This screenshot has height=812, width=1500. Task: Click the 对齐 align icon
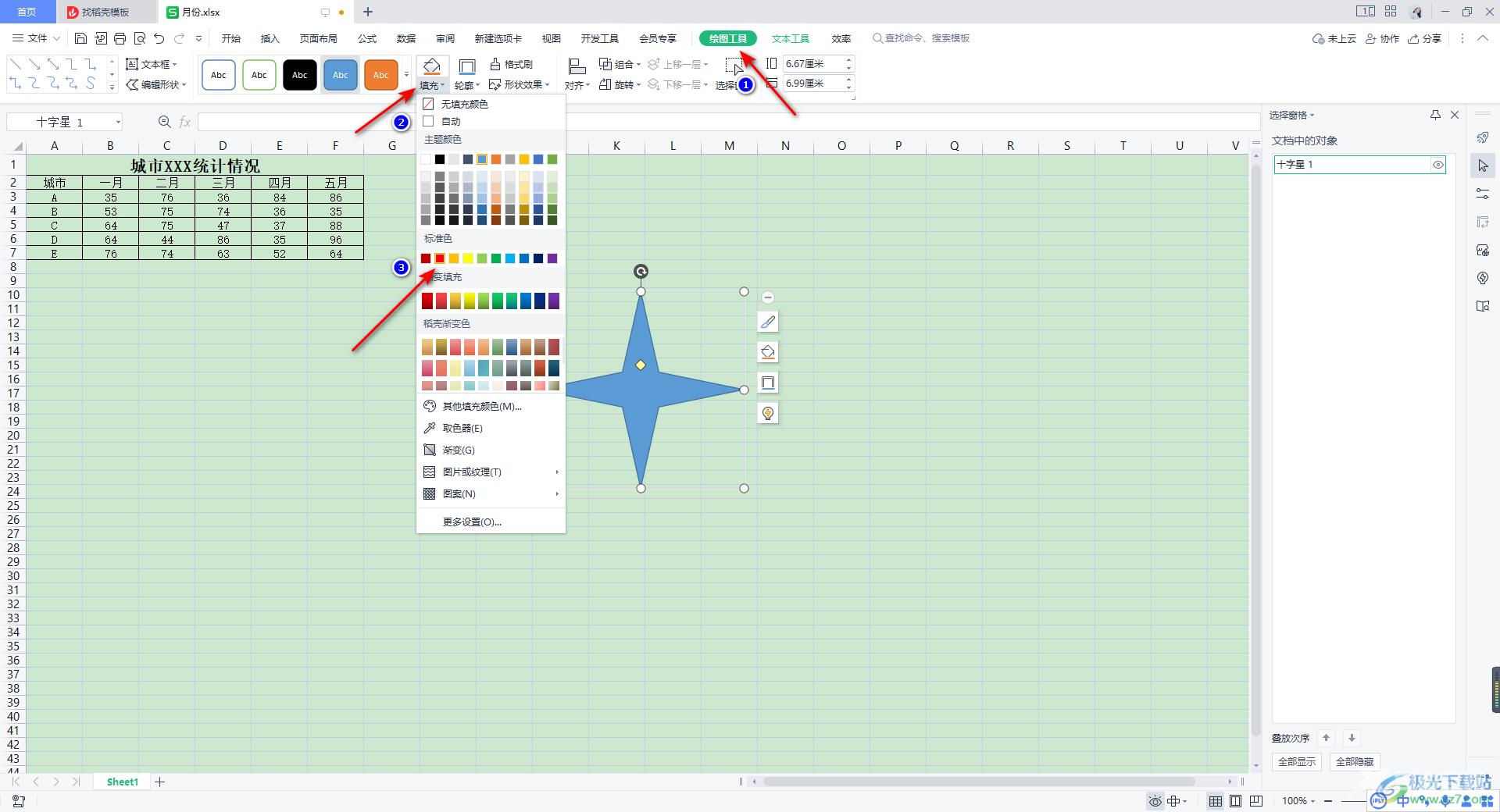577,66
